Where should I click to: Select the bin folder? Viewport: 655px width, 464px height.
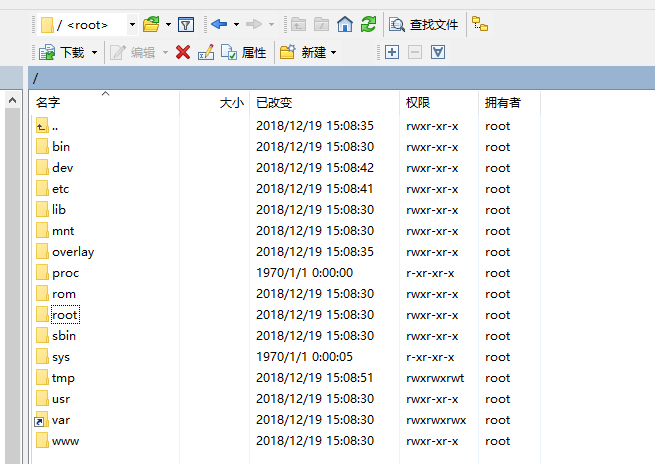53,147
